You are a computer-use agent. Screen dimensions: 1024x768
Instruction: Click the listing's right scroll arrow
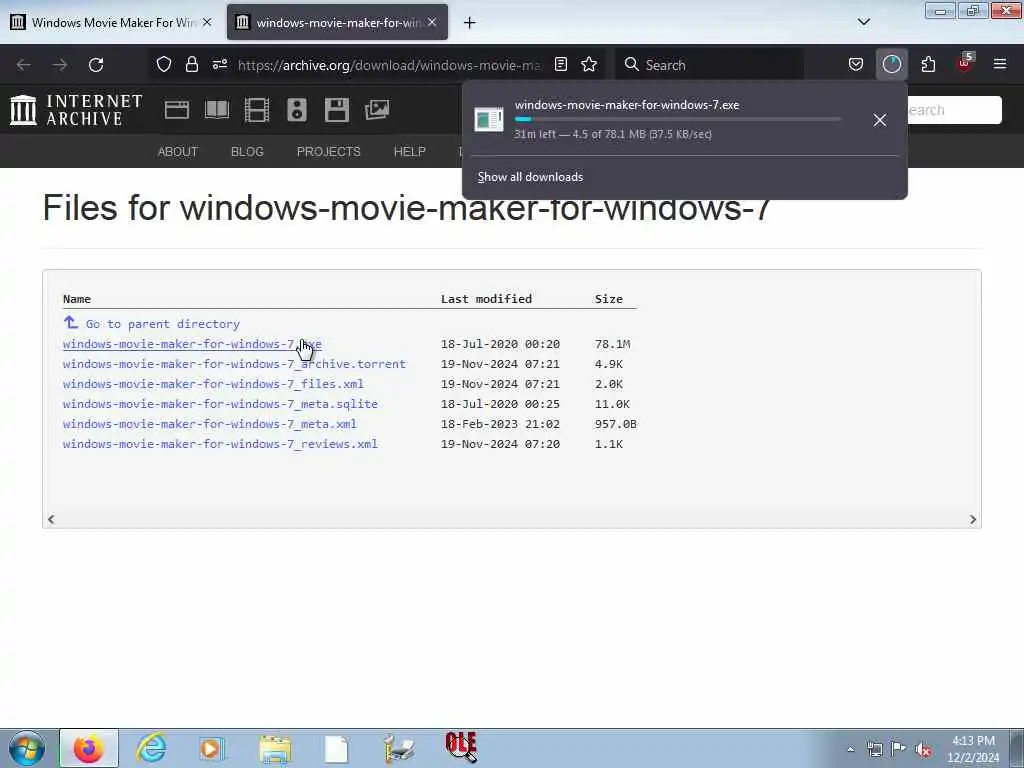pyautogui.click(x=972, y=519)
